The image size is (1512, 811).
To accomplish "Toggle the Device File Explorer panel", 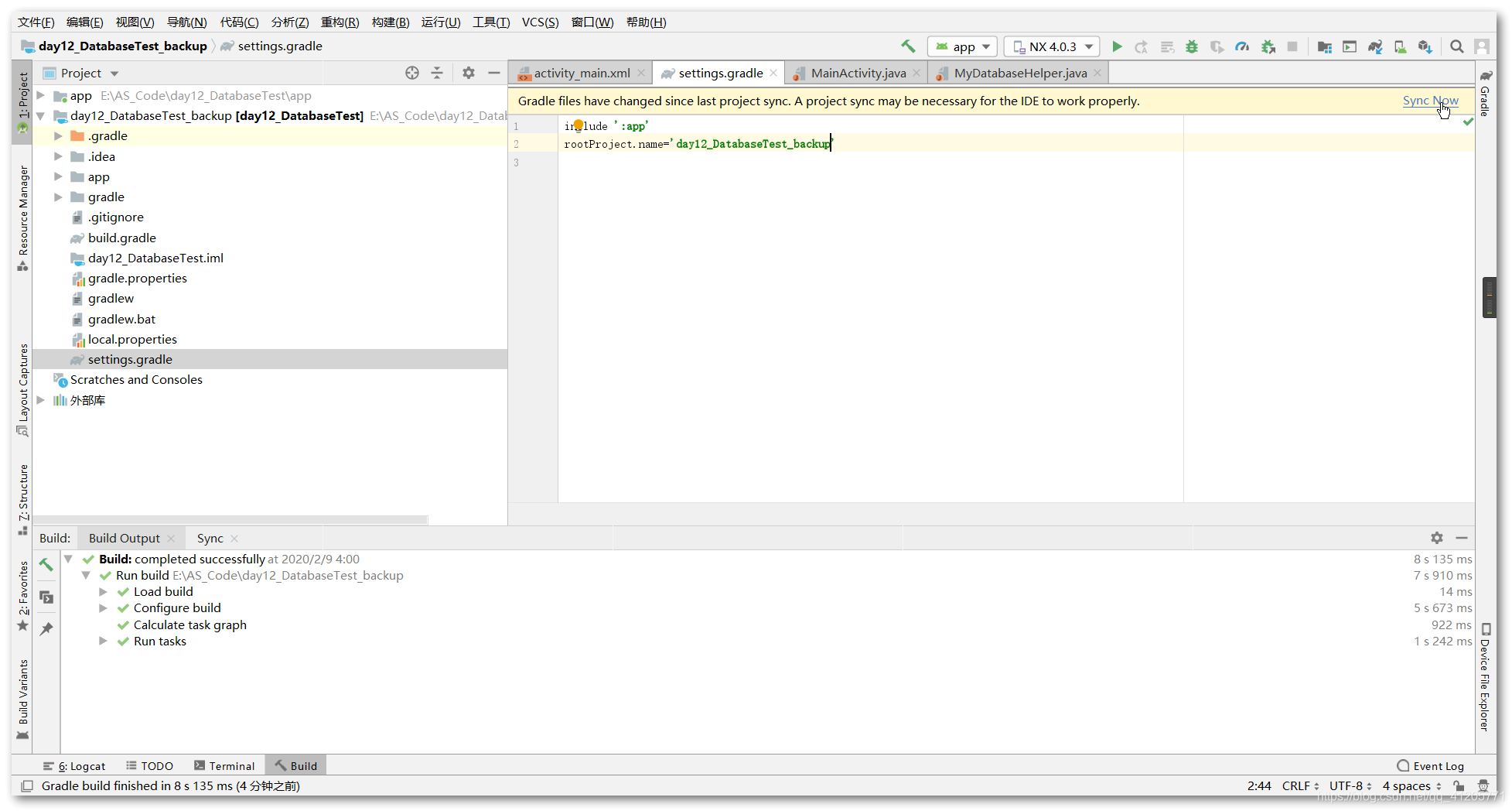I will (1486, 677).
